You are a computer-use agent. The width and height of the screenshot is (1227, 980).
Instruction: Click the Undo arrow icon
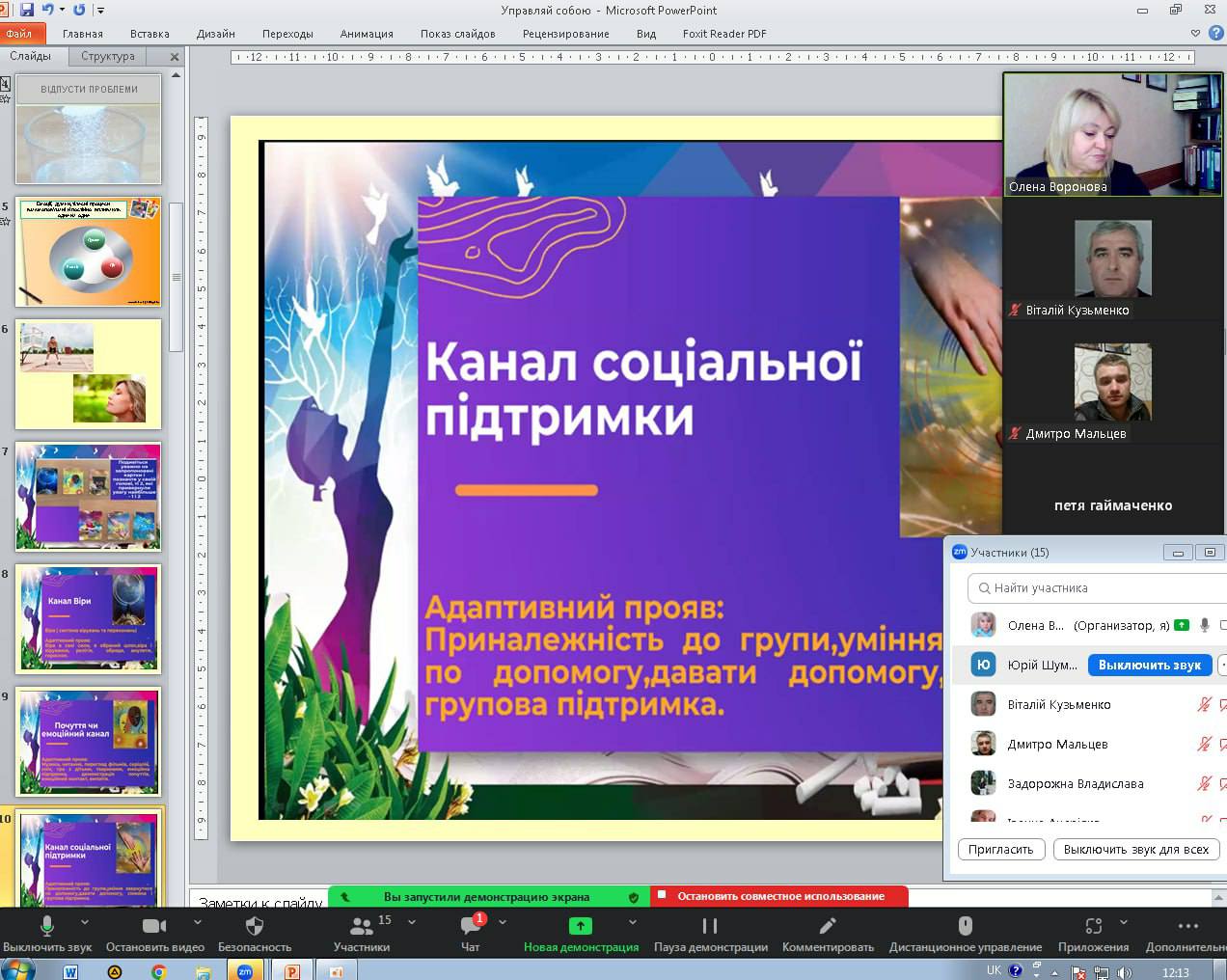point(48,10)
